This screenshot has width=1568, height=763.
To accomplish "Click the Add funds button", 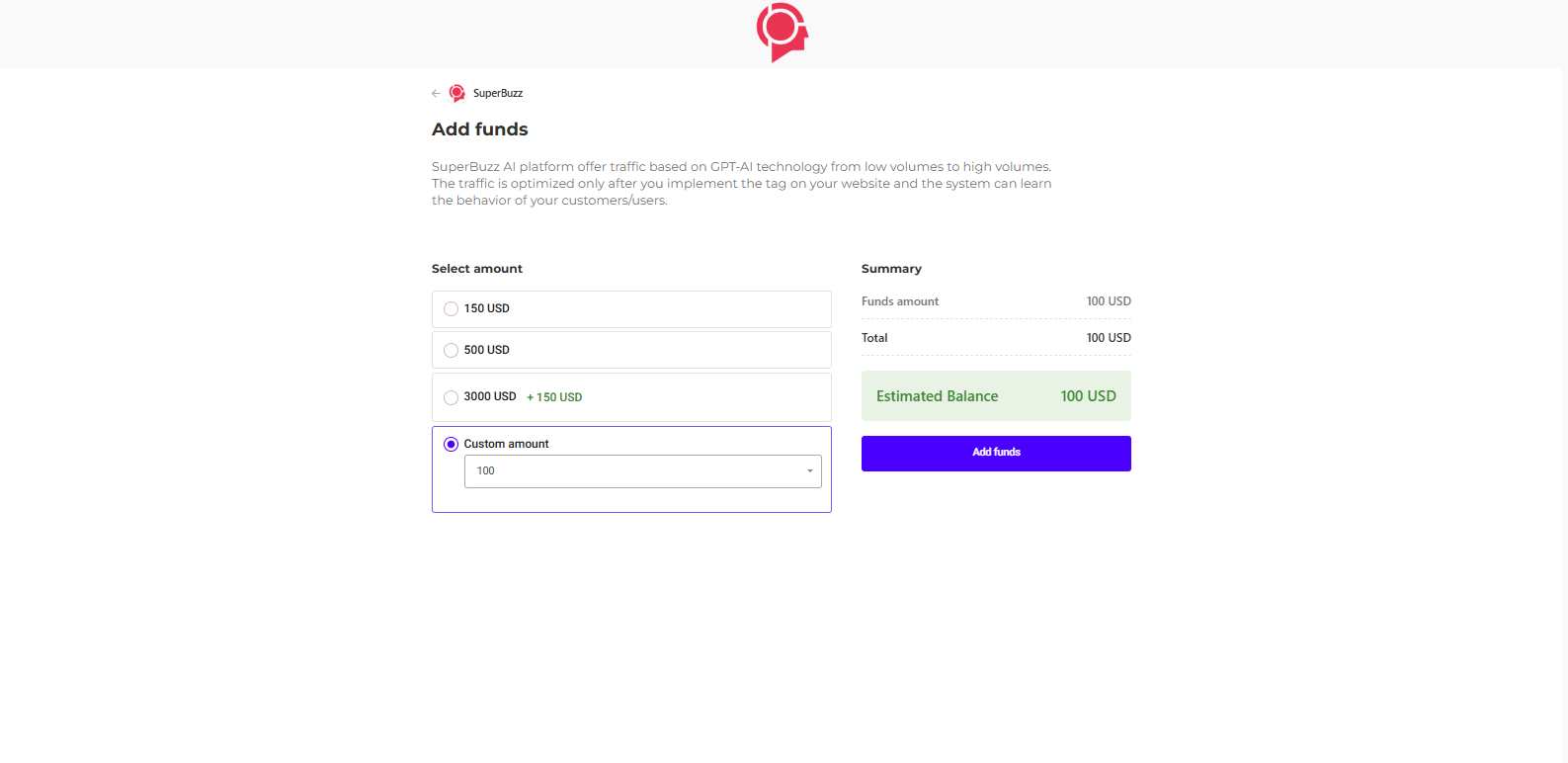I will (x=996, y=454).
